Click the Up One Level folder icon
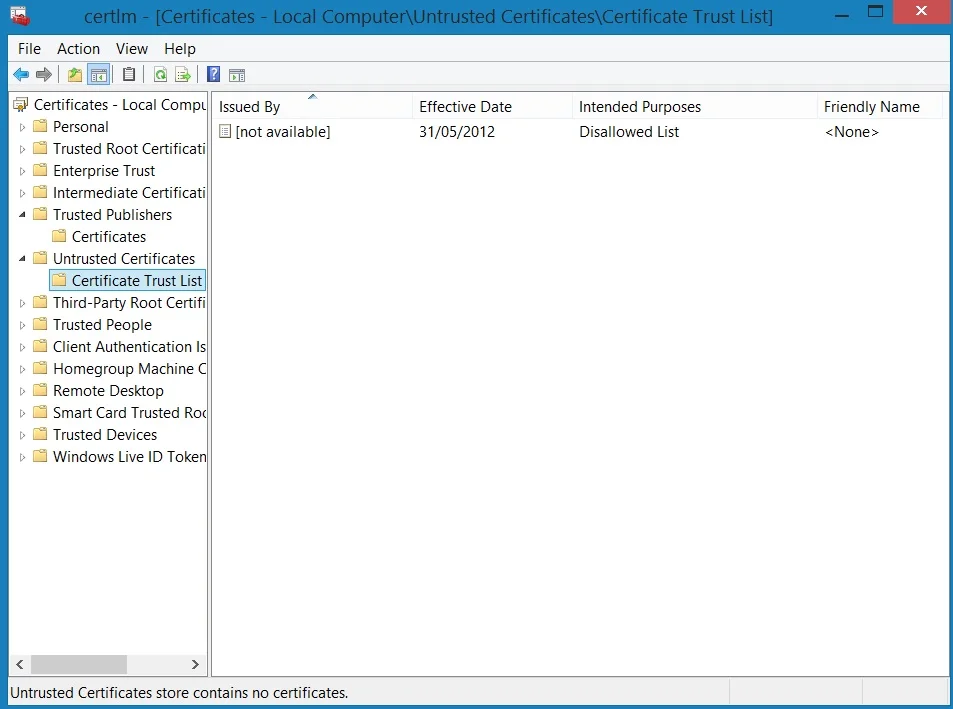Screen dimensions: 953x709 pyautogui.click(x=75, y=75)
